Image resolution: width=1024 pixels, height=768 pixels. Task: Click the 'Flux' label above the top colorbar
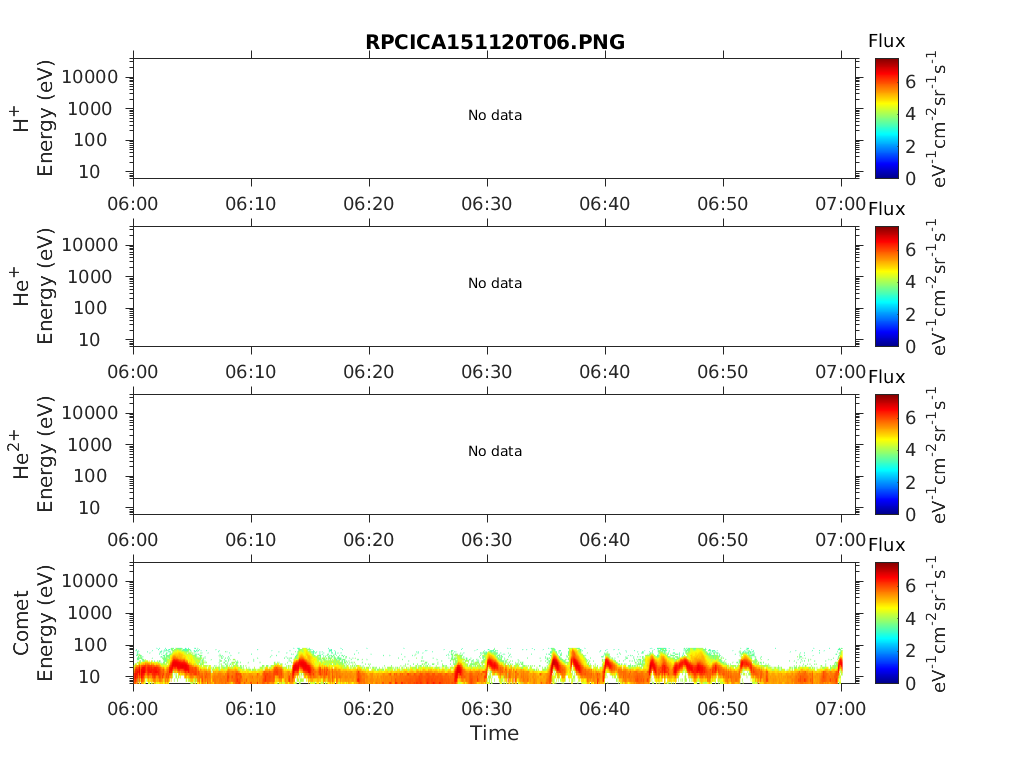[886, 41]
